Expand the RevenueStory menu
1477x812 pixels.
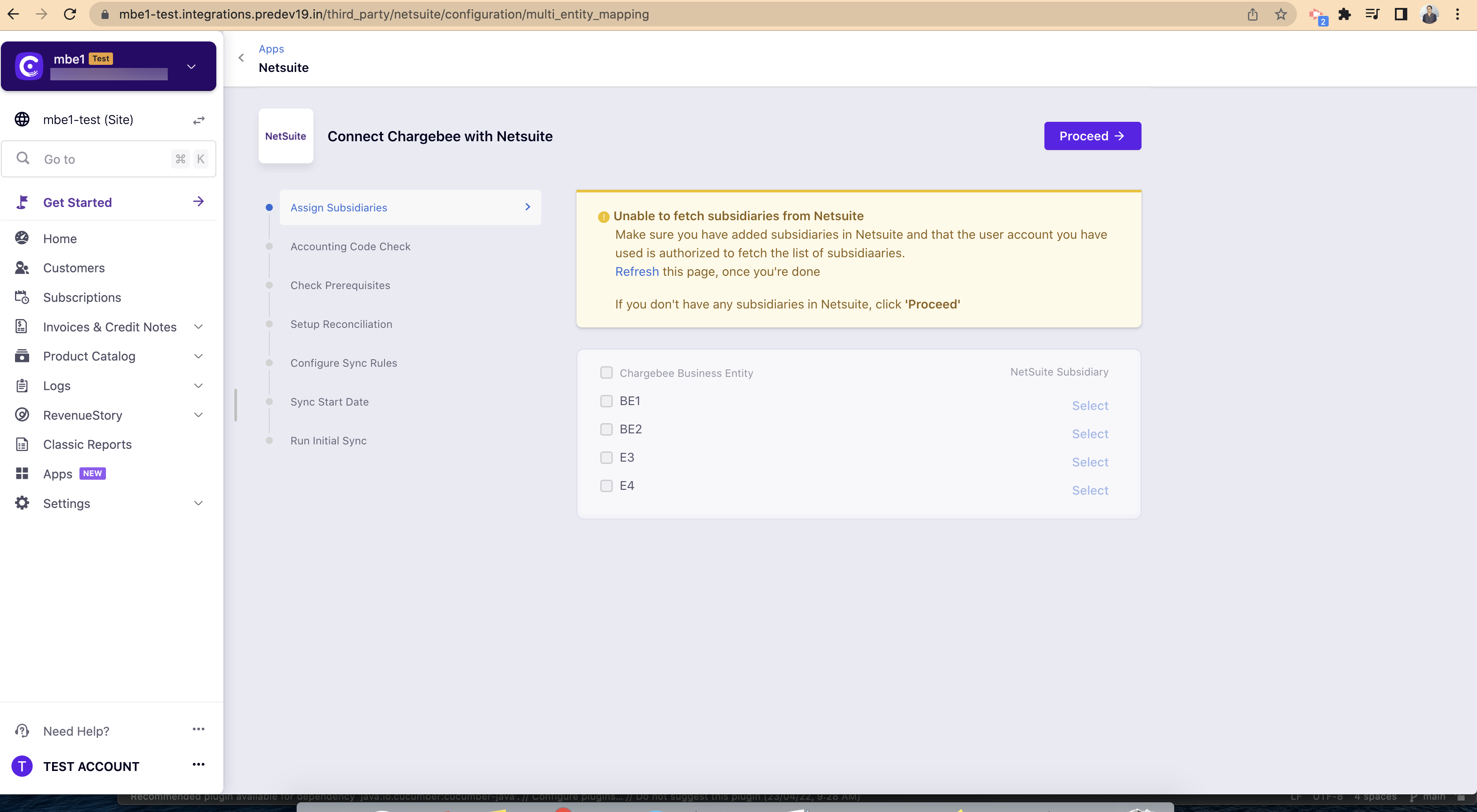point(198,415)
